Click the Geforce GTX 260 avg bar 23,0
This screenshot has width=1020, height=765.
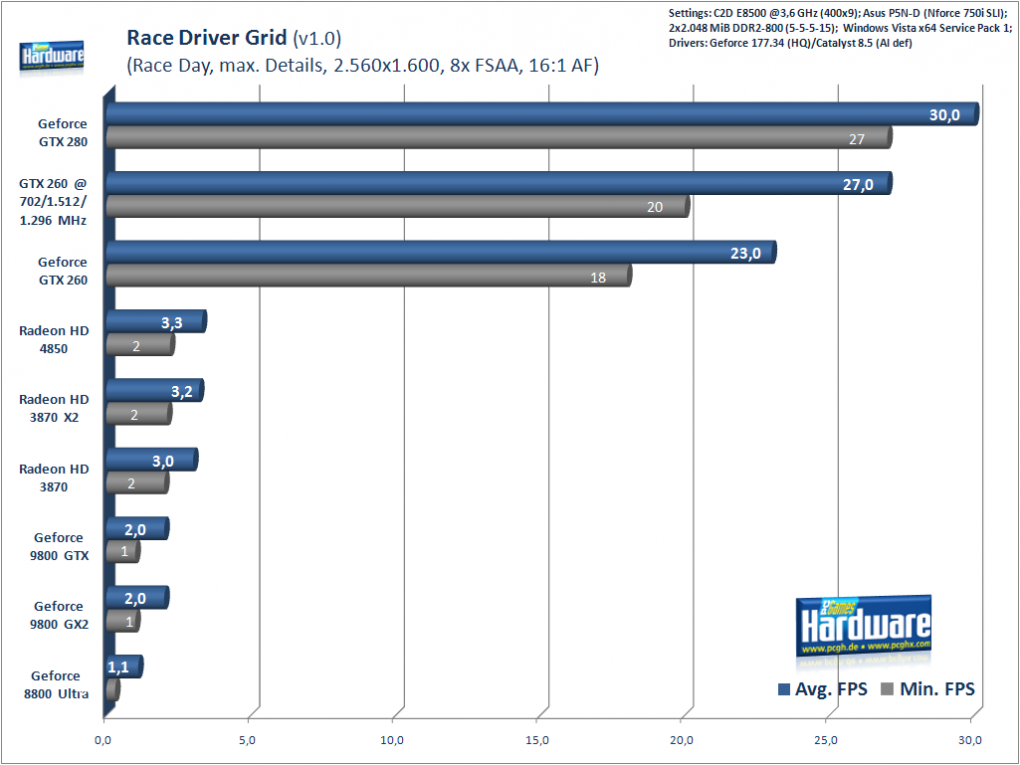(x=440, y=252)
